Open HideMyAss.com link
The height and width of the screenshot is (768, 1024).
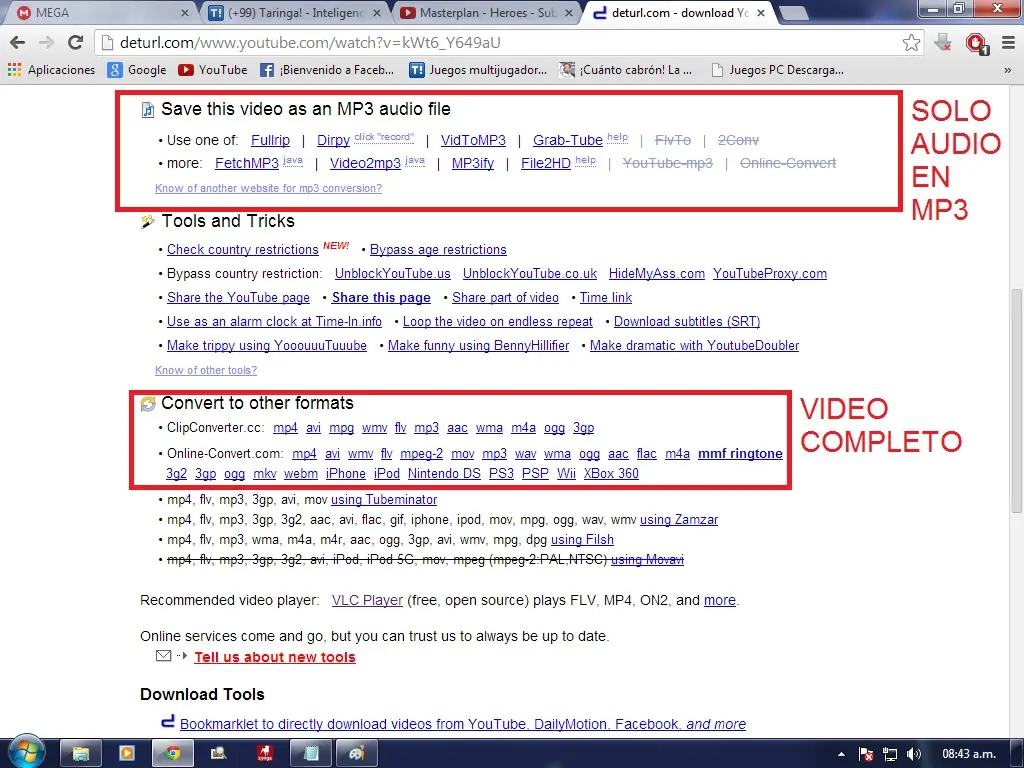656,274
